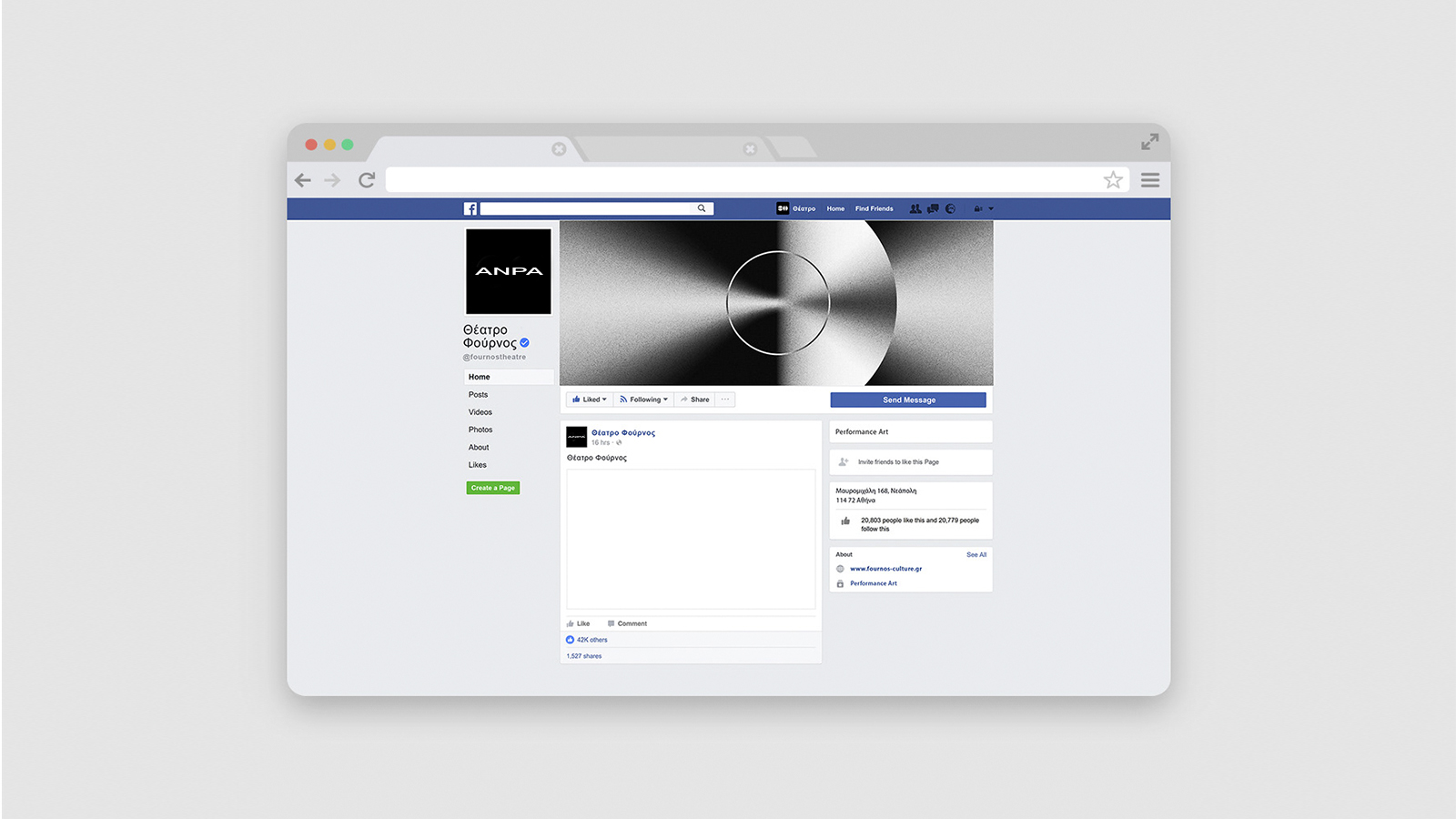Open the more options ellipsis button
Screen dimensions: 1456x819
pos(725,399)
